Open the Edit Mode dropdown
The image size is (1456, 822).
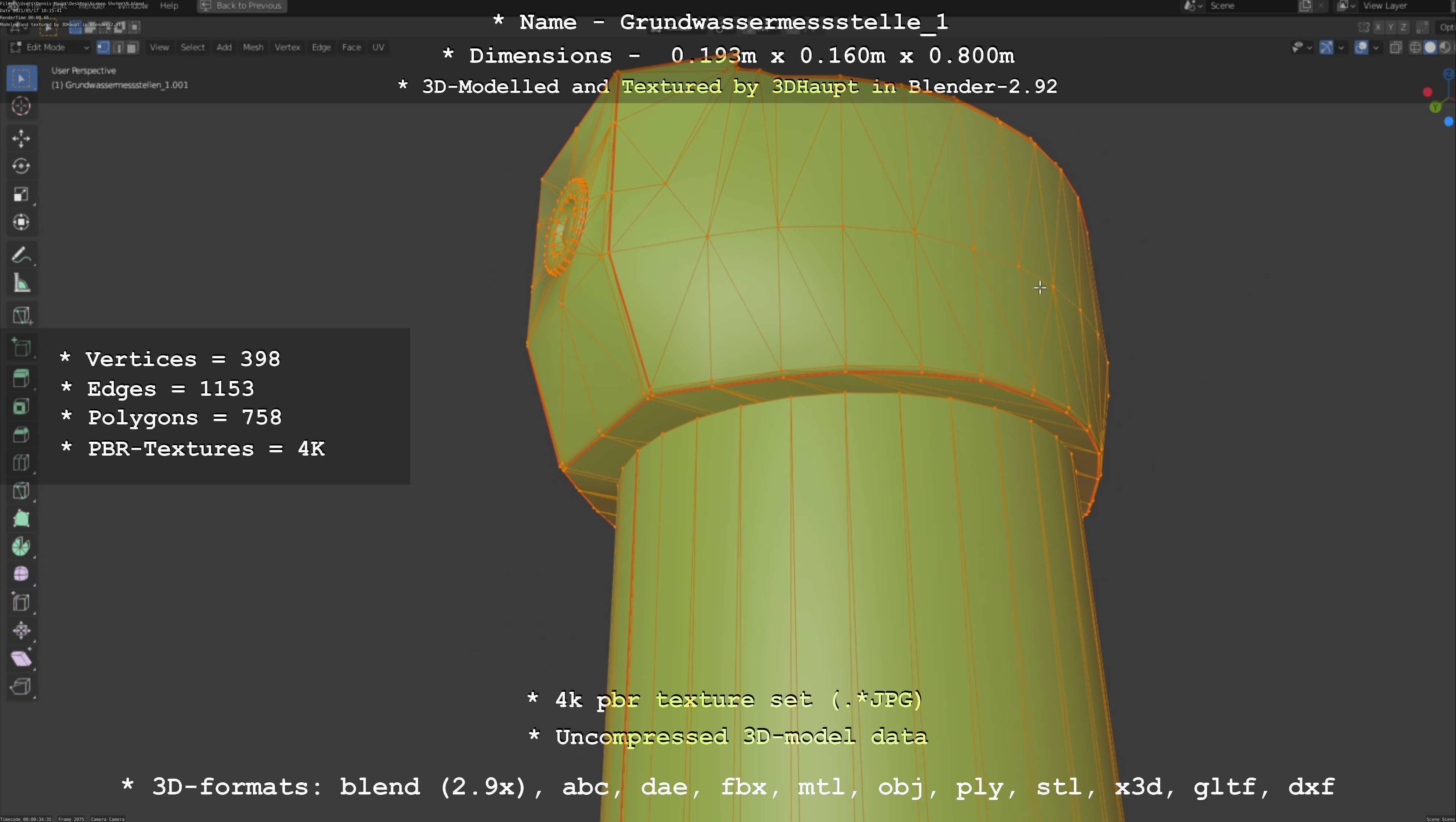click(x=49, y=47)
